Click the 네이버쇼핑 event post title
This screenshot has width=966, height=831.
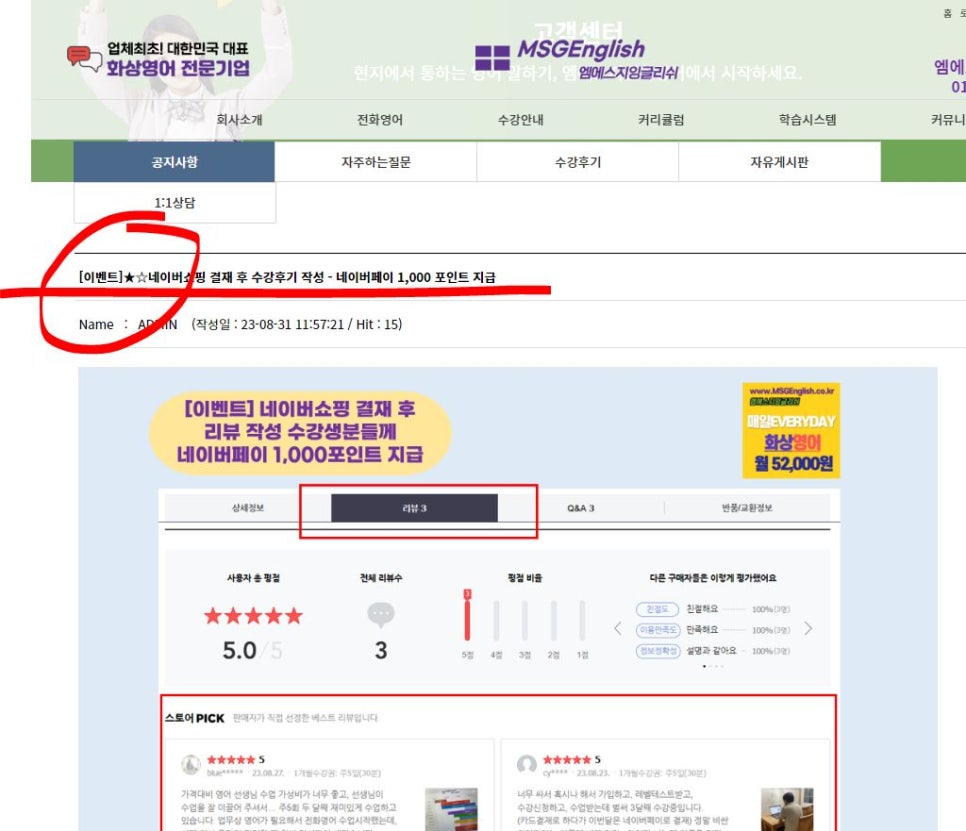(287, 277)
